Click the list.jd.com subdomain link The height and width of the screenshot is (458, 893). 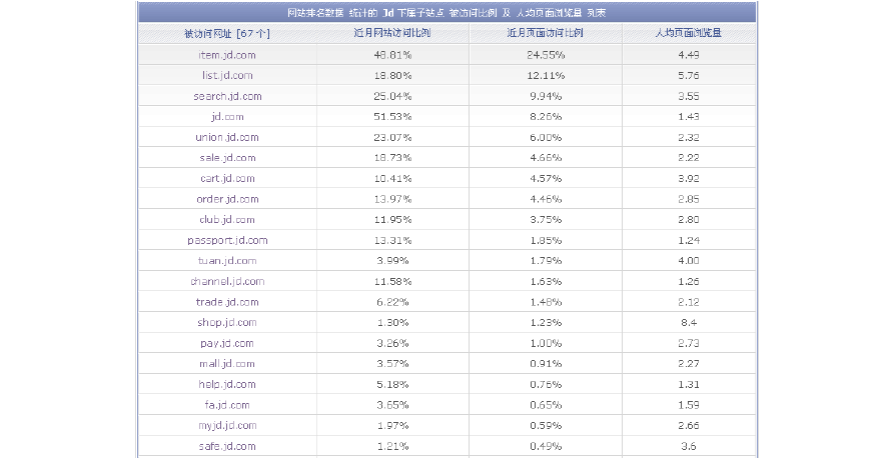tap(227, 75)
